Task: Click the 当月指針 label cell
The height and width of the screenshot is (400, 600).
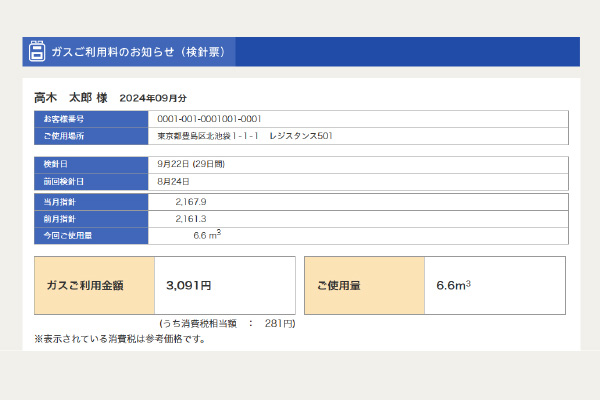Action: 91,202
